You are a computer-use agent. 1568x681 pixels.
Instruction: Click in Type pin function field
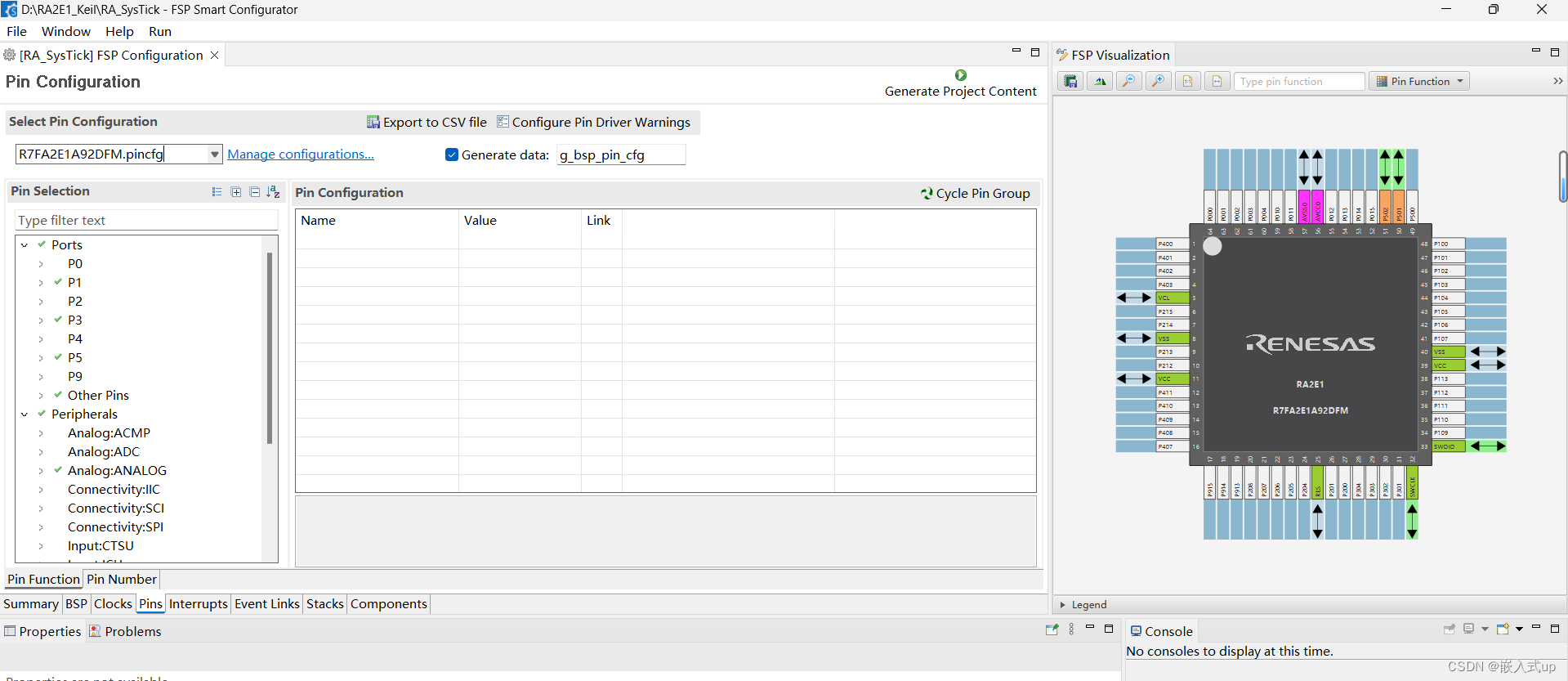(1299, 81)
